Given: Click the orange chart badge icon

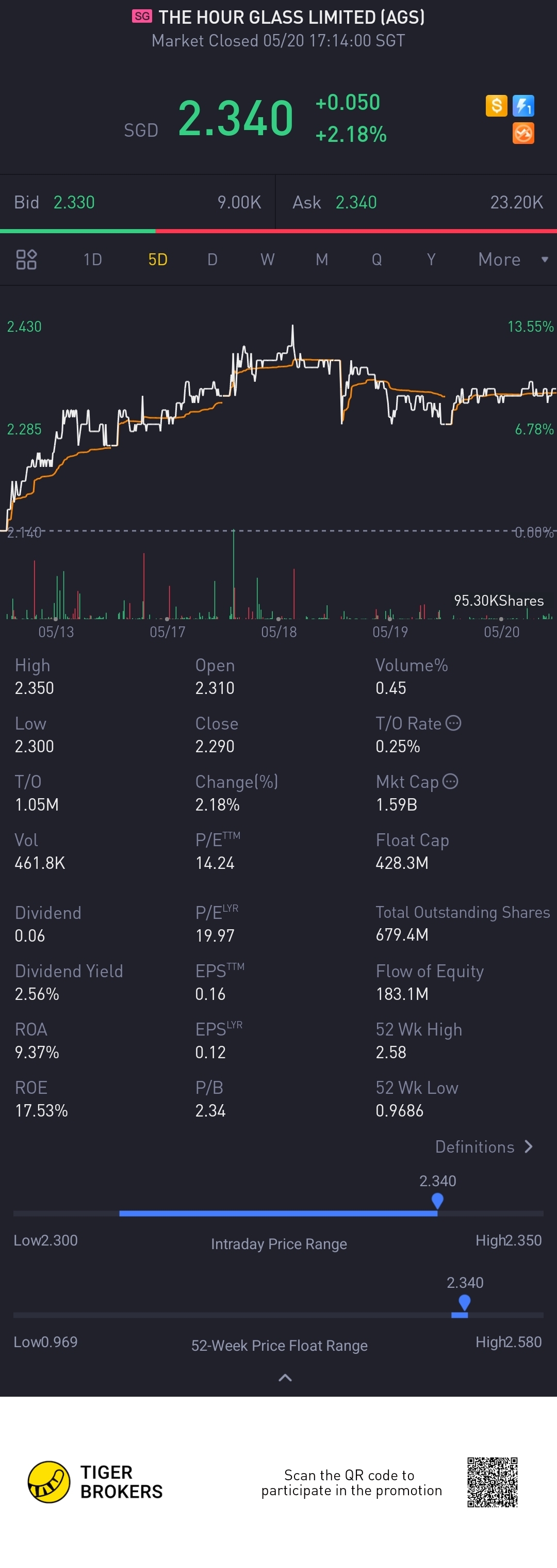Looking at the screenshot, I should click(523, 133).
